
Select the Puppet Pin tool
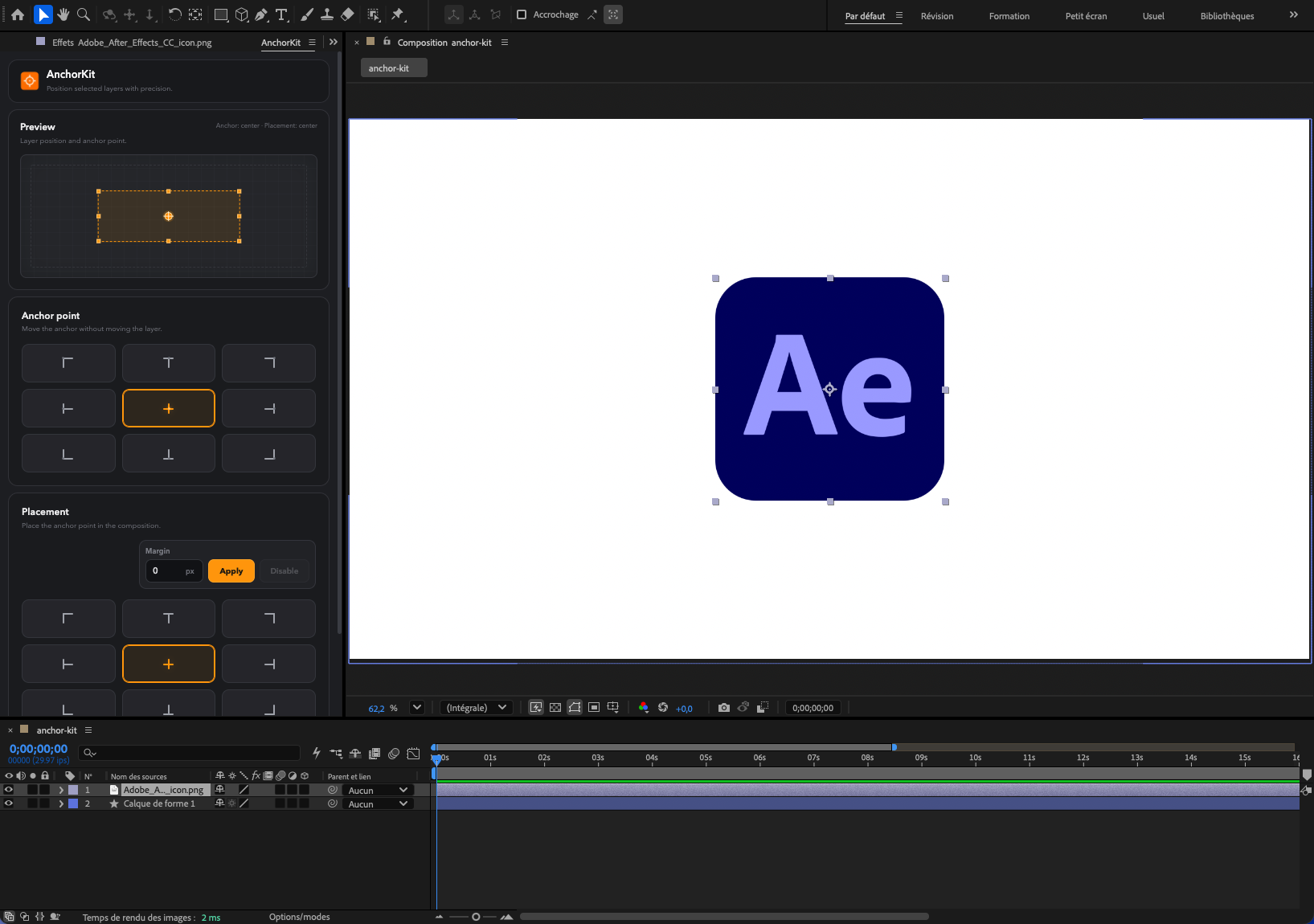398,14
